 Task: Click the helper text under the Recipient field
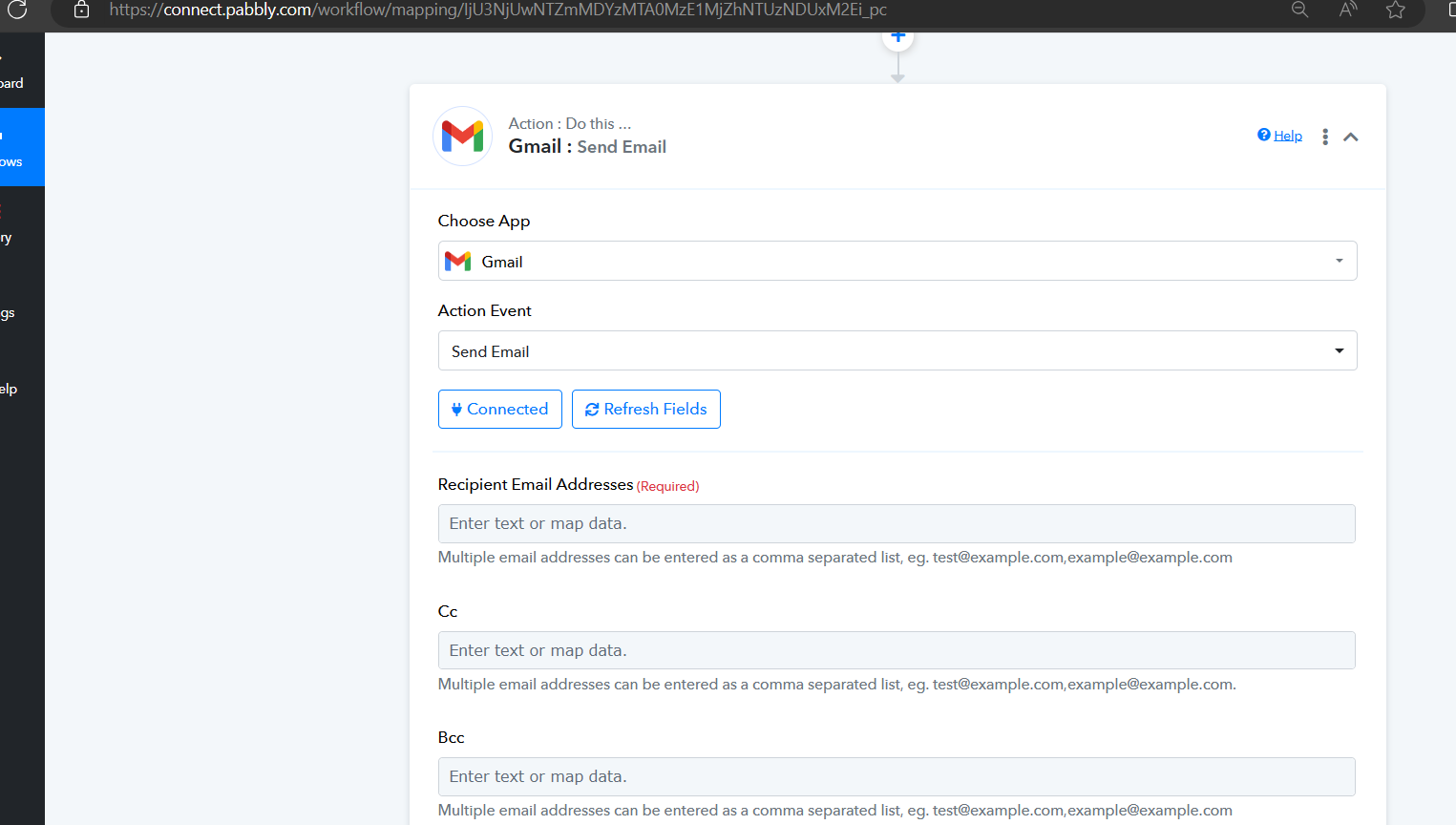point(835,558)
